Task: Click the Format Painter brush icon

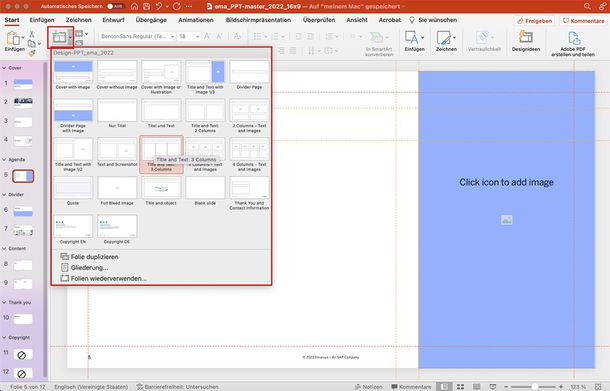Action: point(32,53)
